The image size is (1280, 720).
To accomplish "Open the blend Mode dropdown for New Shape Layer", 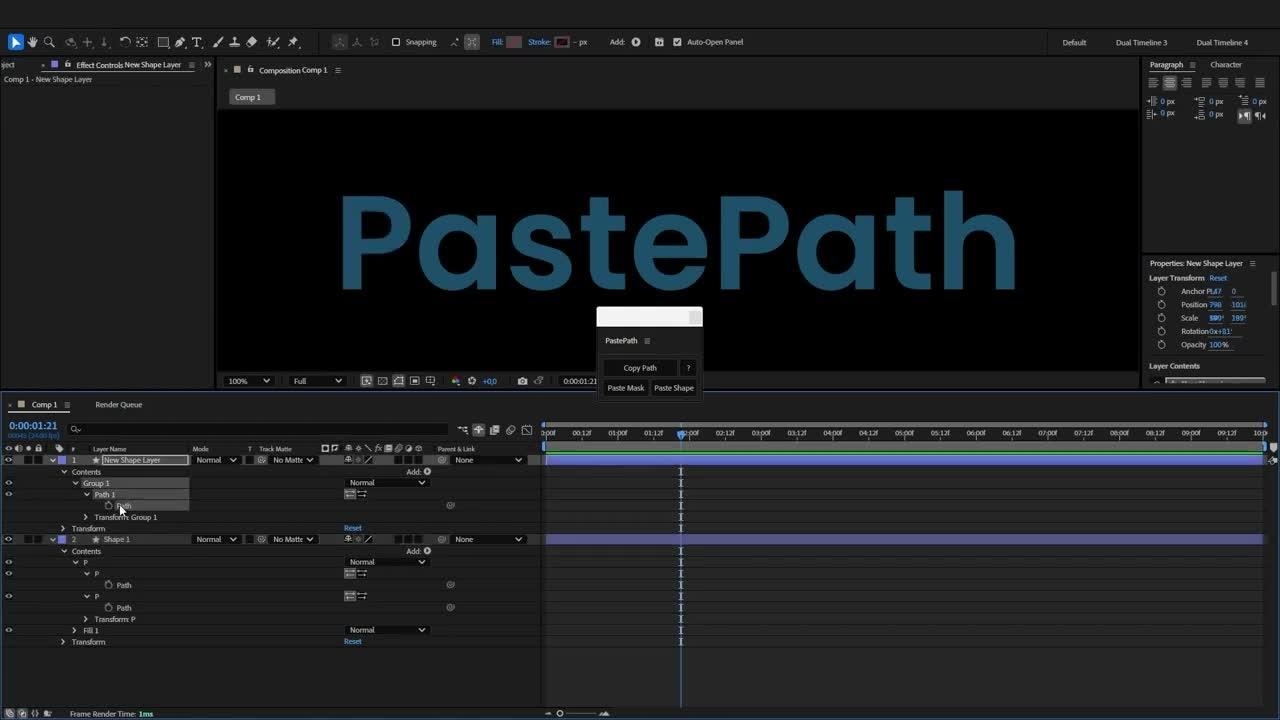I will coord(216,460).
